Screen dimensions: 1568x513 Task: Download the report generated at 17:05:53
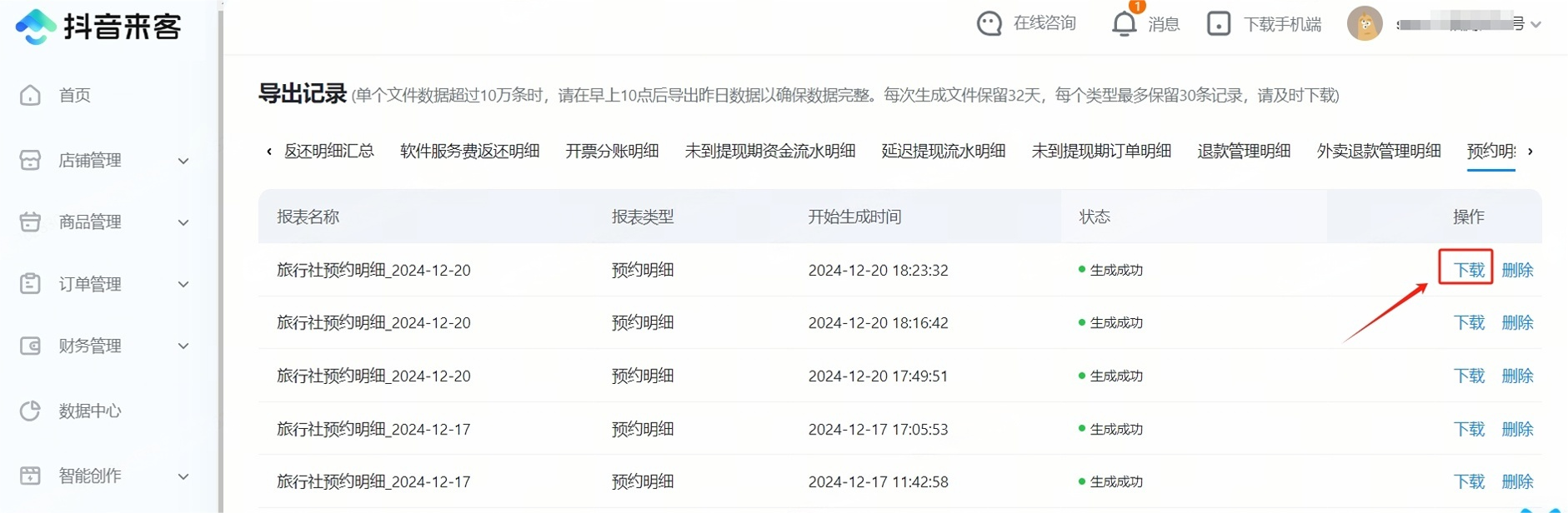click(x=1469, y=429)
